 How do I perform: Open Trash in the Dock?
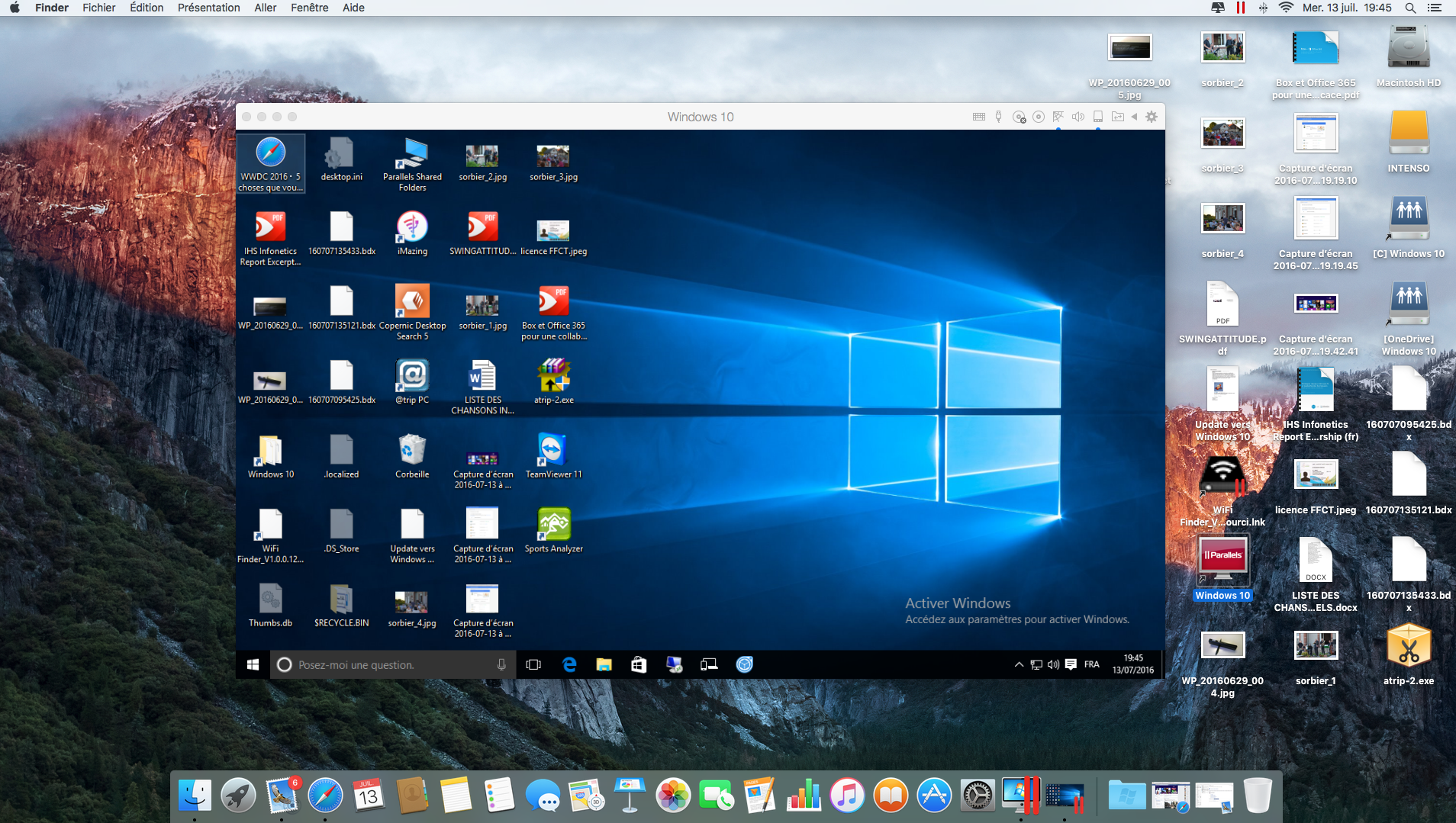[x=1258, y=796]
